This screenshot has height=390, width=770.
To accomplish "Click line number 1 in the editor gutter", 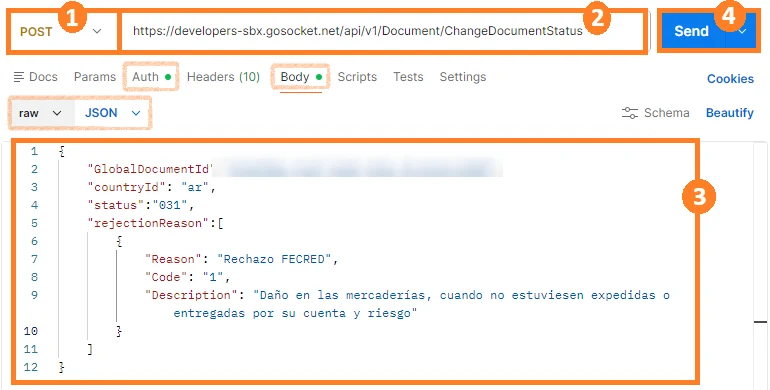I will click(34, 152).
